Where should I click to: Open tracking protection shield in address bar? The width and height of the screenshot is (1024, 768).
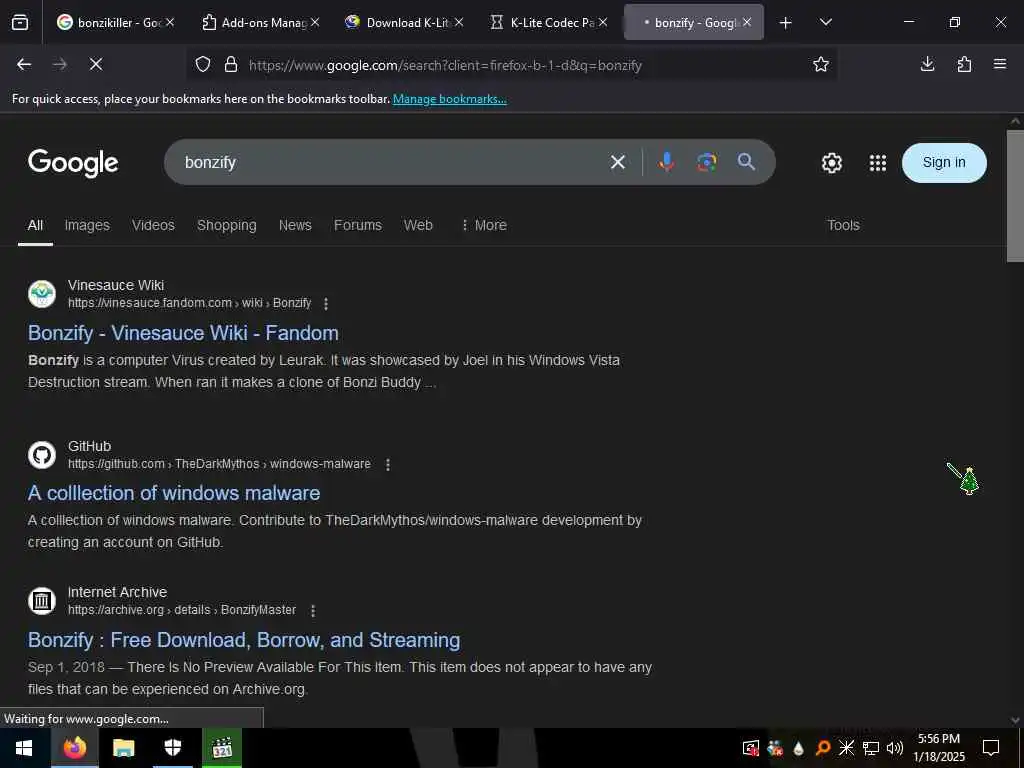203,64
